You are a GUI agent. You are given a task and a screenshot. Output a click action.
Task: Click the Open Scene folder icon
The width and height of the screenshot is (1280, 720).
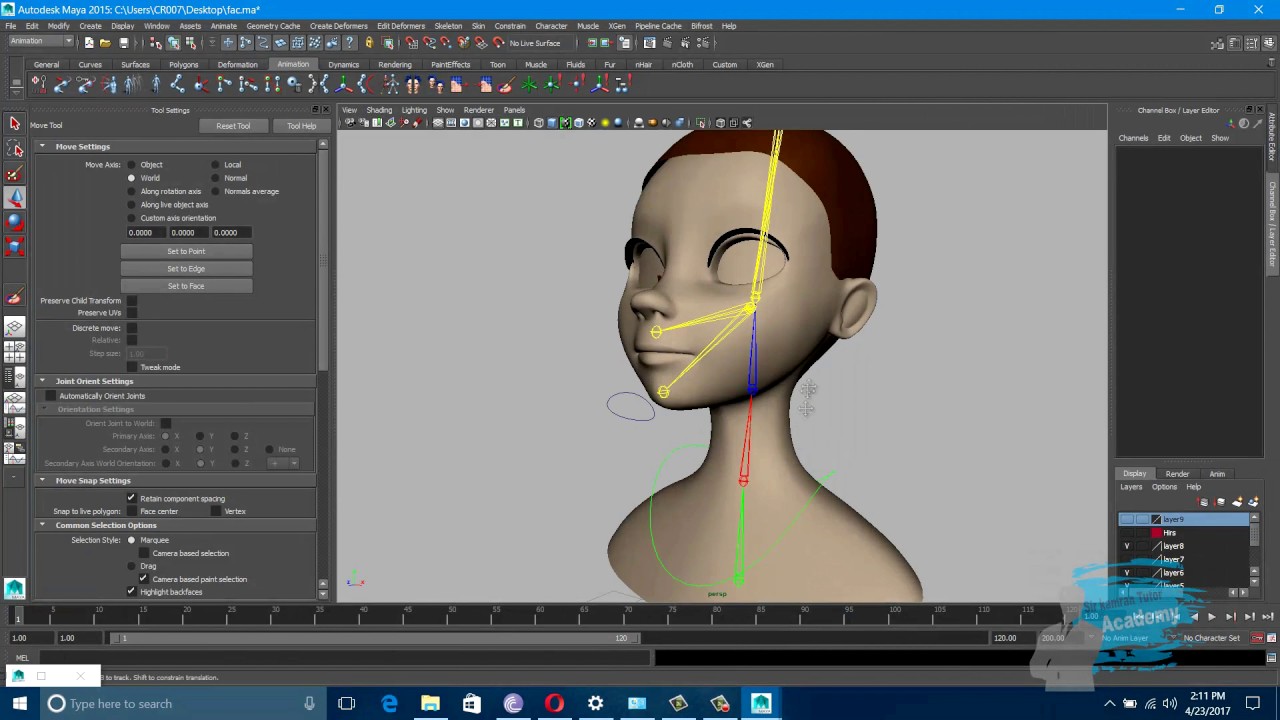[106, 43]
